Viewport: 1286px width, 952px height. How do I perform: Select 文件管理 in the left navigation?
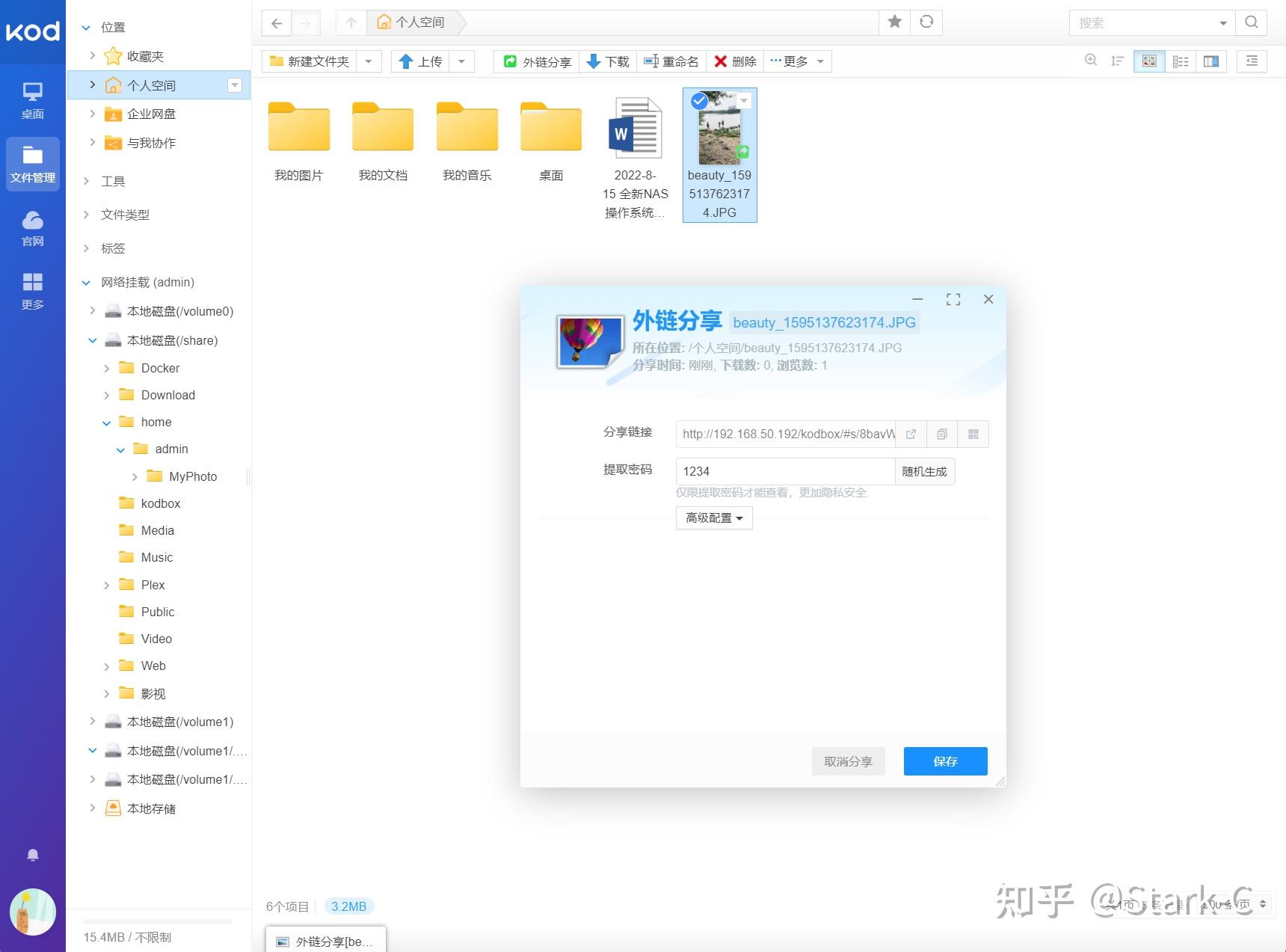[x=33, y=164]
